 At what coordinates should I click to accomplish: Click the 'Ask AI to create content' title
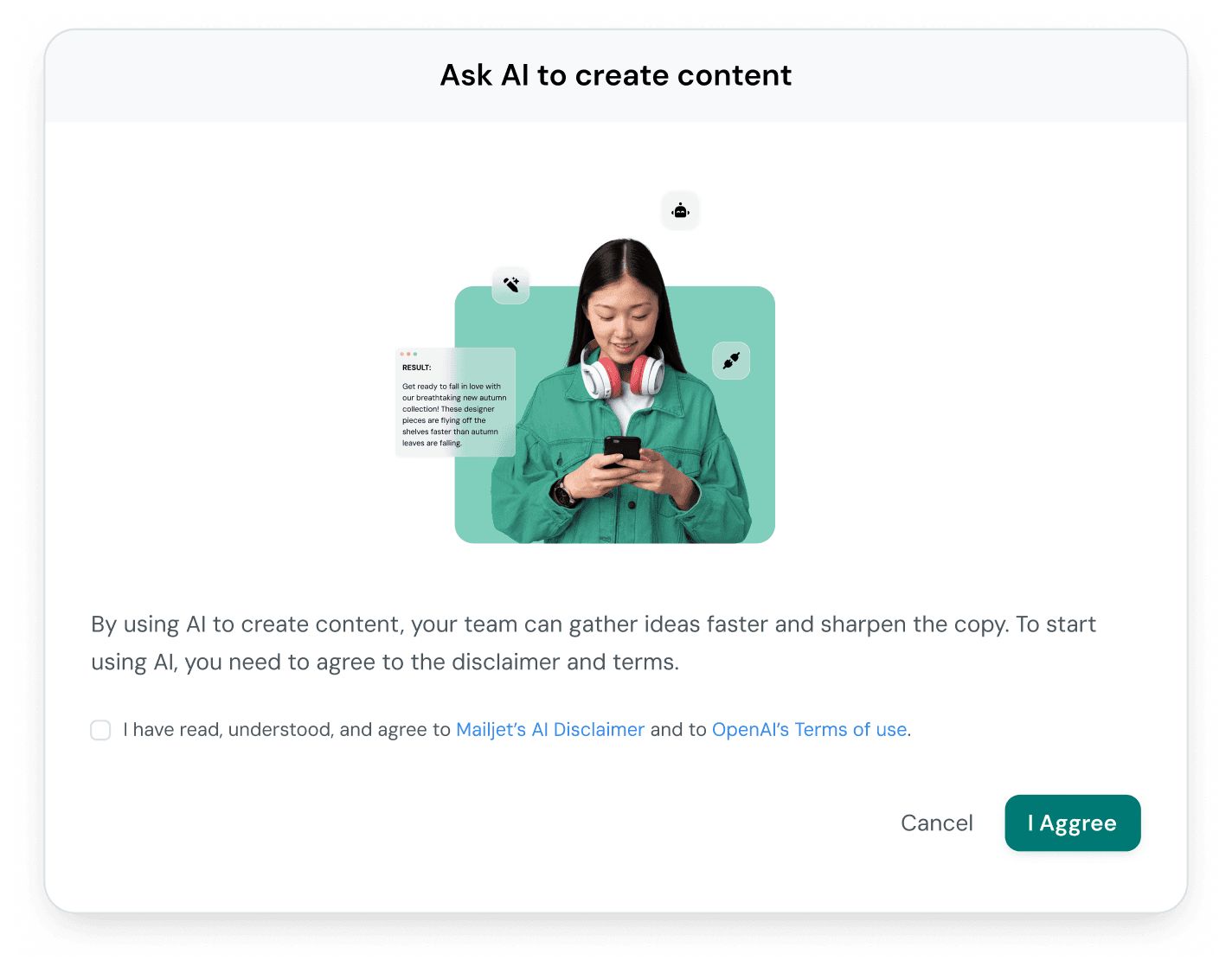point(616,75)
